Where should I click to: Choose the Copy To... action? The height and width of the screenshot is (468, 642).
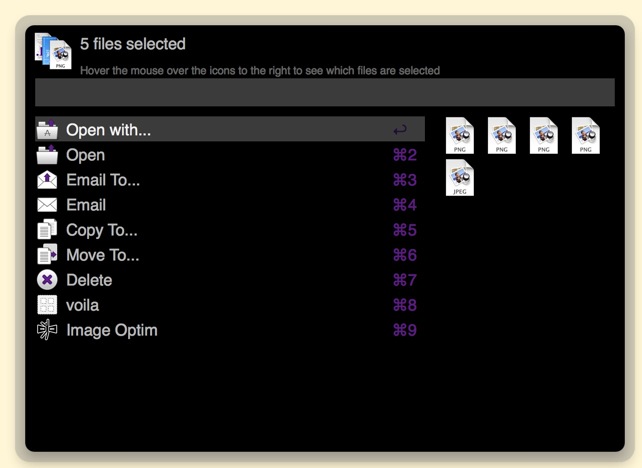[230, 230]
